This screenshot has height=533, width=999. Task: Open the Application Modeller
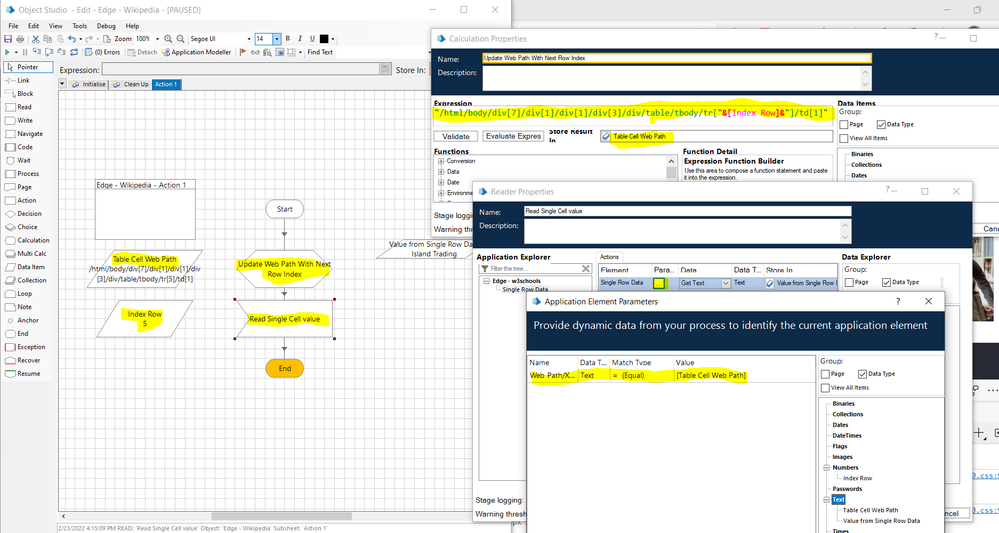(198, 52)
